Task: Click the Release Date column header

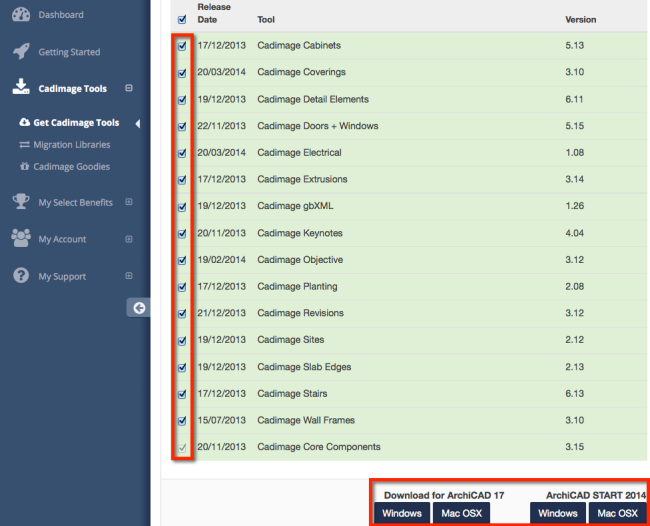Action: point(214,13)
